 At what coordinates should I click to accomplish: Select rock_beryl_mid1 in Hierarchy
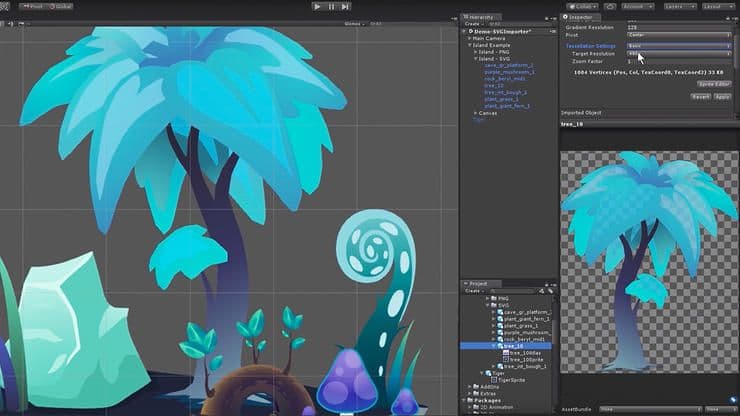click(505, 79)
